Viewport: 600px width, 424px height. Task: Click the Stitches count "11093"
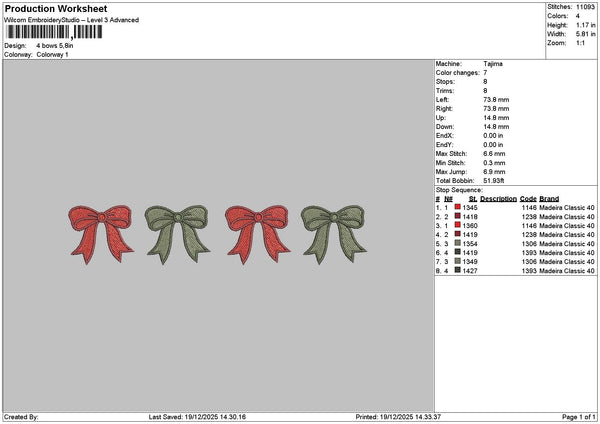(x=585, y=7)
